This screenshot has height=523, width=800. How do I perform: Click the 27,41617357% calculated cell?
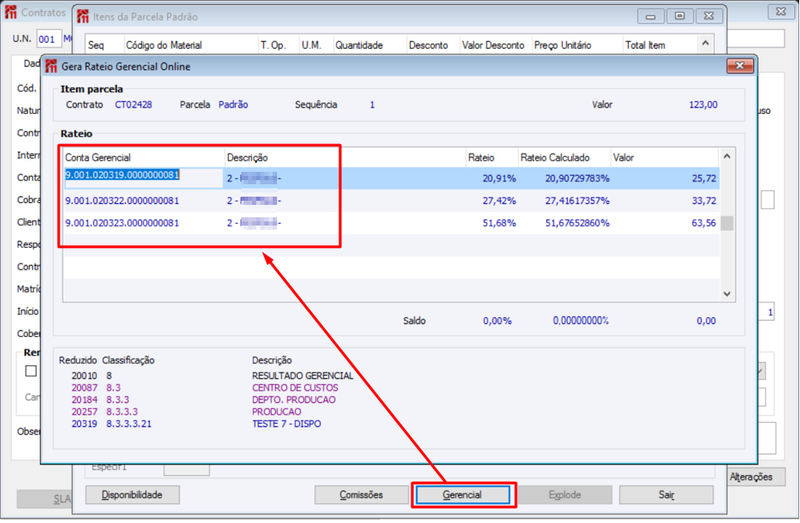pyautogui.click(x=577, y=201)
